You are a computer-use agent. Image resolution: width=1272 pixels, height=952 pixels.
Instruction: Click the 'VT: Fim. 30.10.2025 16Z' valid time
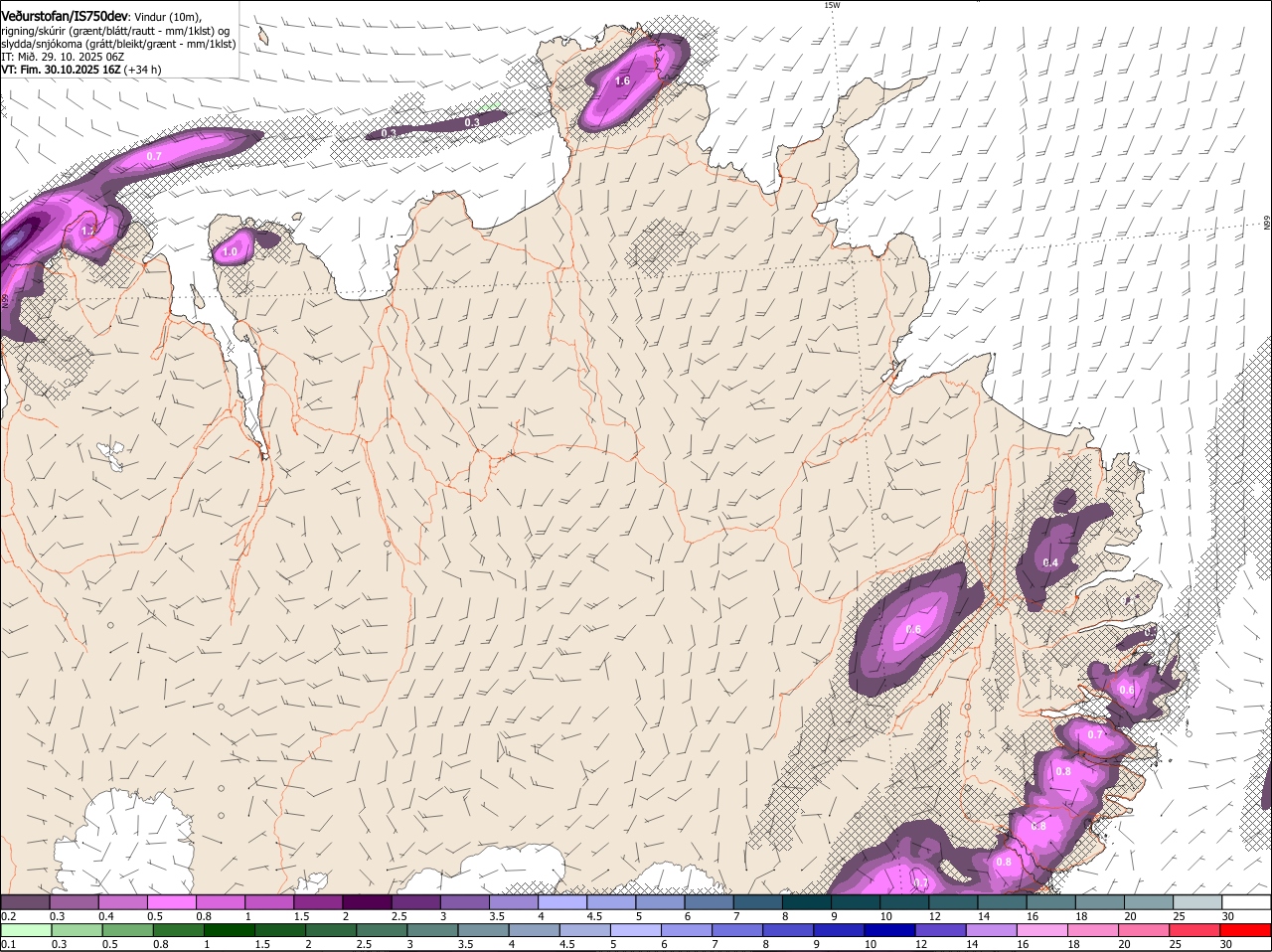pos(61,70)
